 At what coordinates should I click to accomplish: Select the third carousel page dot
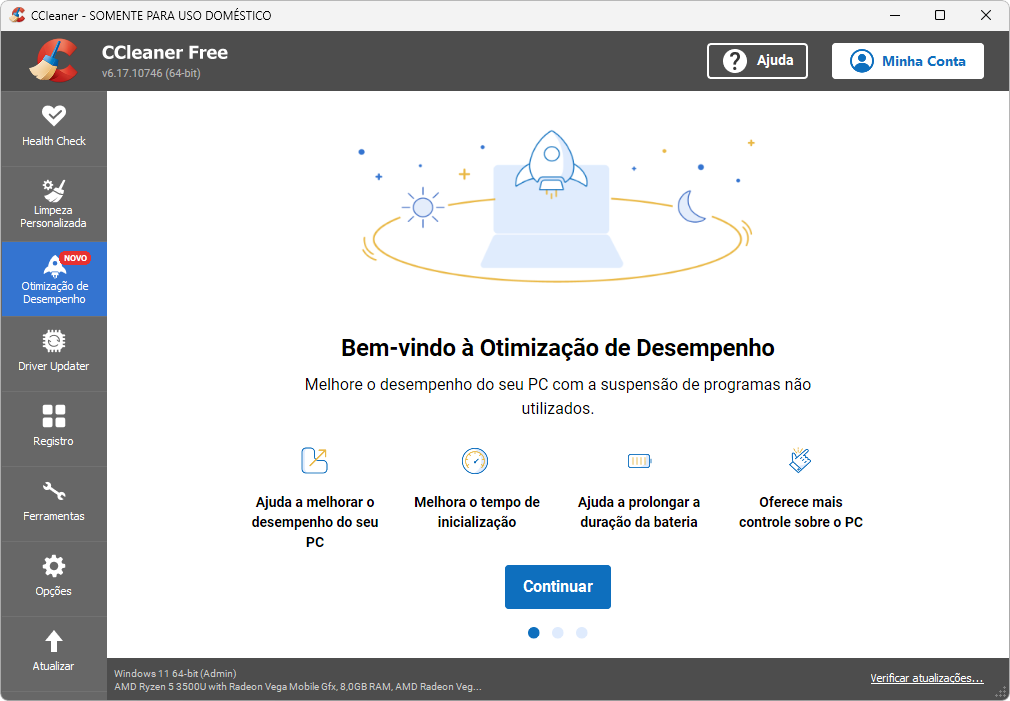(582, 633)
